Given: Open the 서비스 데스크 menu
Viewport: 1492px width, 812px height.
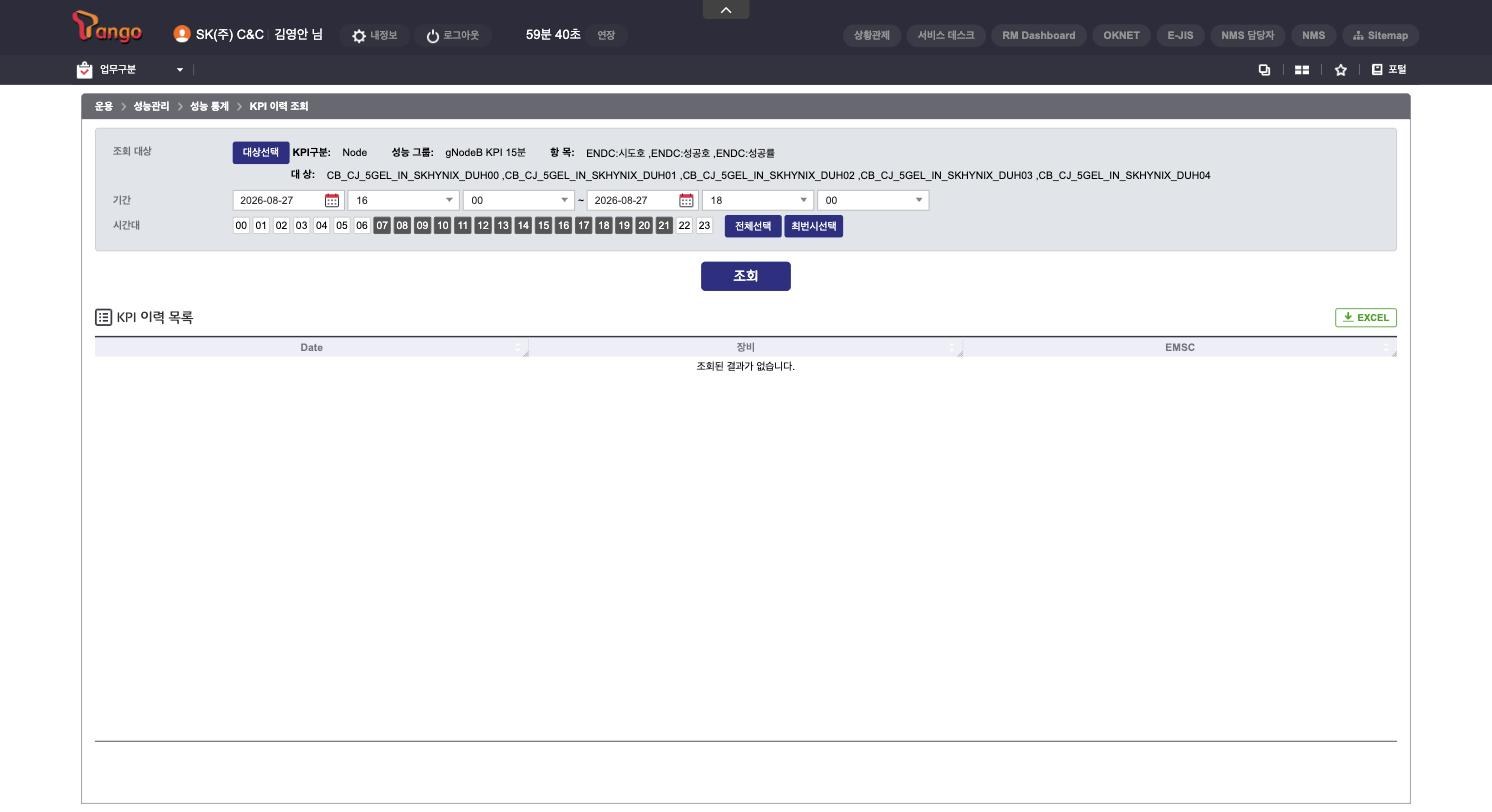Looking at the screenshot, I should click(x=946, y=35).
